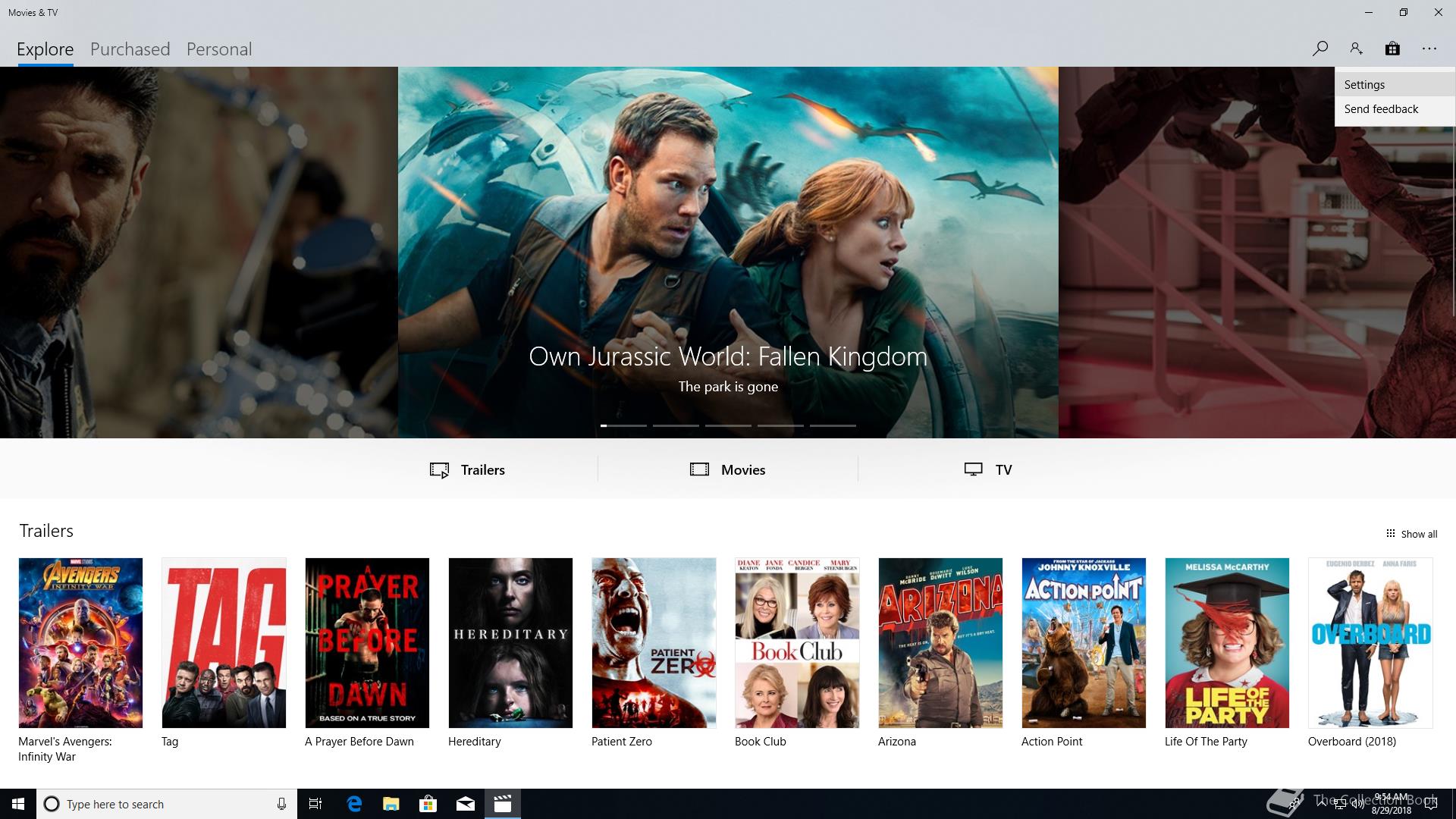
Task: Minimize the Movies & TV window
Action: point(1369,12)
